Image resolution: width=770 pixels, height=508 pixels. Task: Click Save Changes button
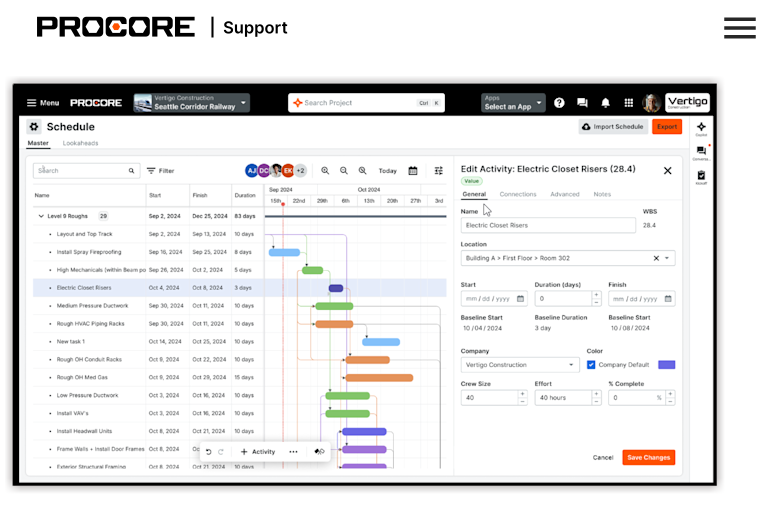point(649,457)
